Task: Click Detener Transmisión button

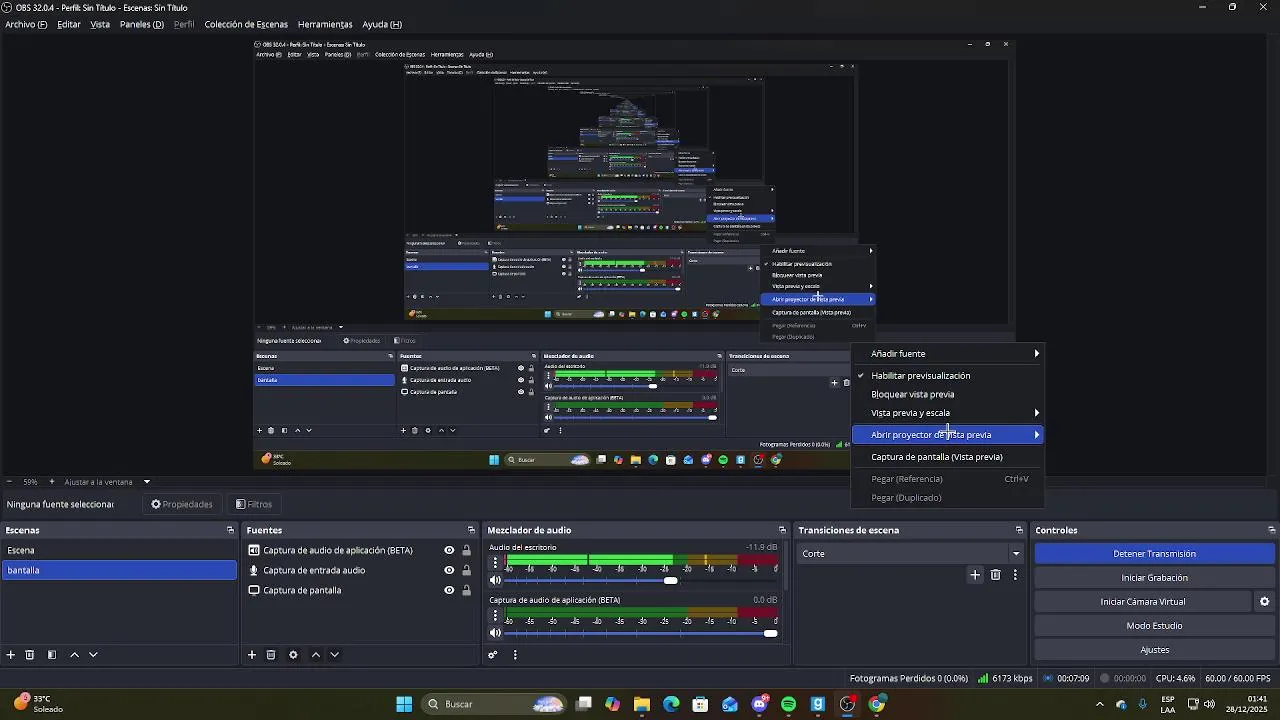Action: (1154, 554)
